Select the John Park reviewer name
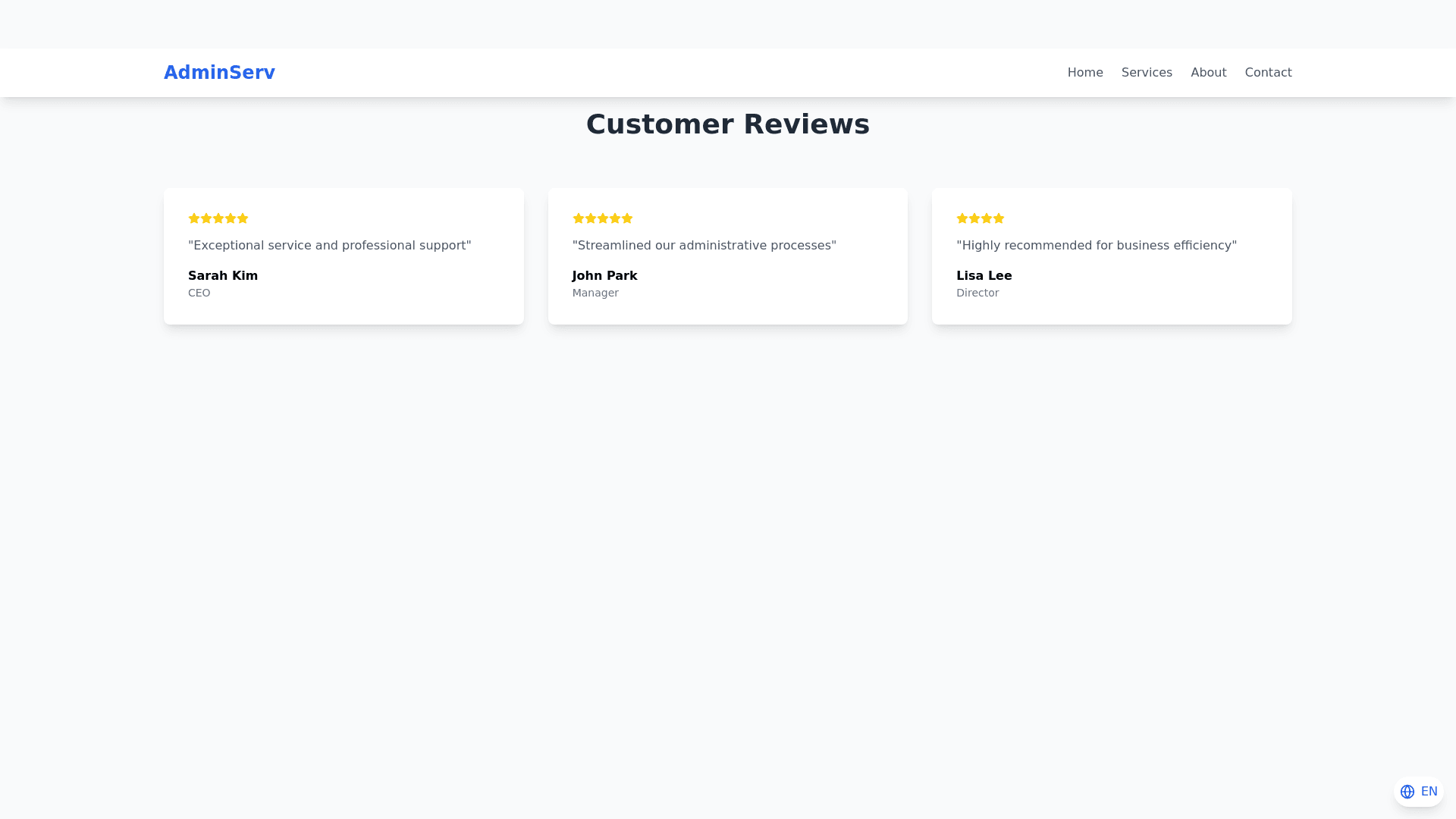Image resolution: width=1456 pixels, height=819 pixels. point(604,276)
